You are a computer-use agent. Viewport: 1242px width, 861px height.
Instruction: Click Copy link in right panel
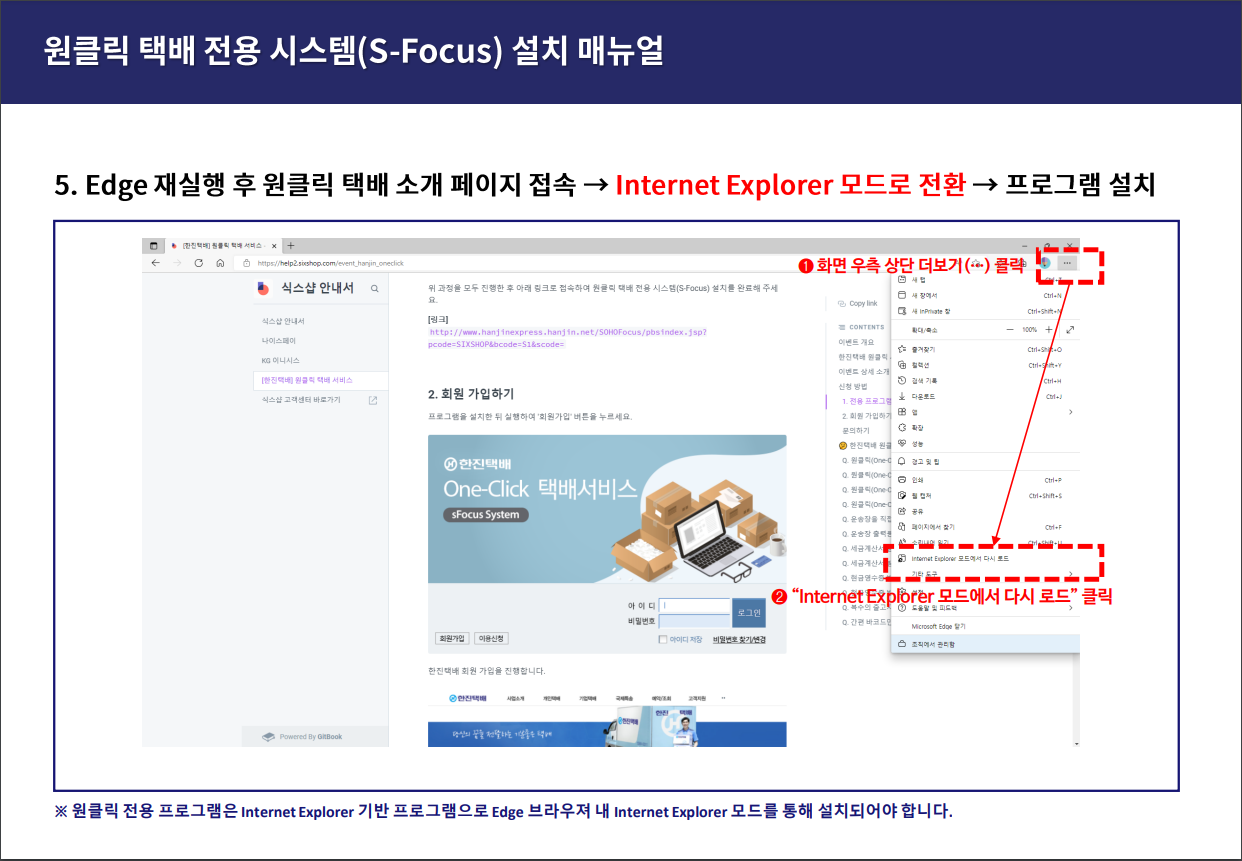click(857, 303)
